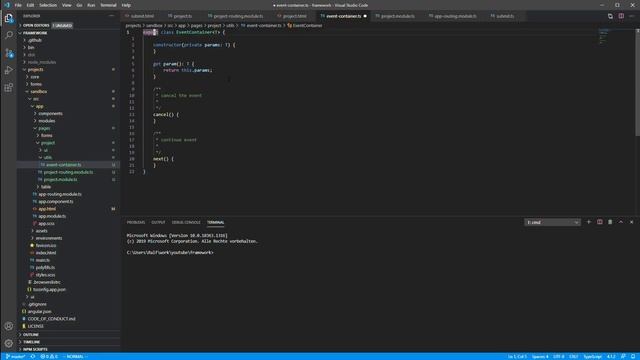The image size is (640, 360).
Task: Open the Extensions view
Action: click(9, 88)
